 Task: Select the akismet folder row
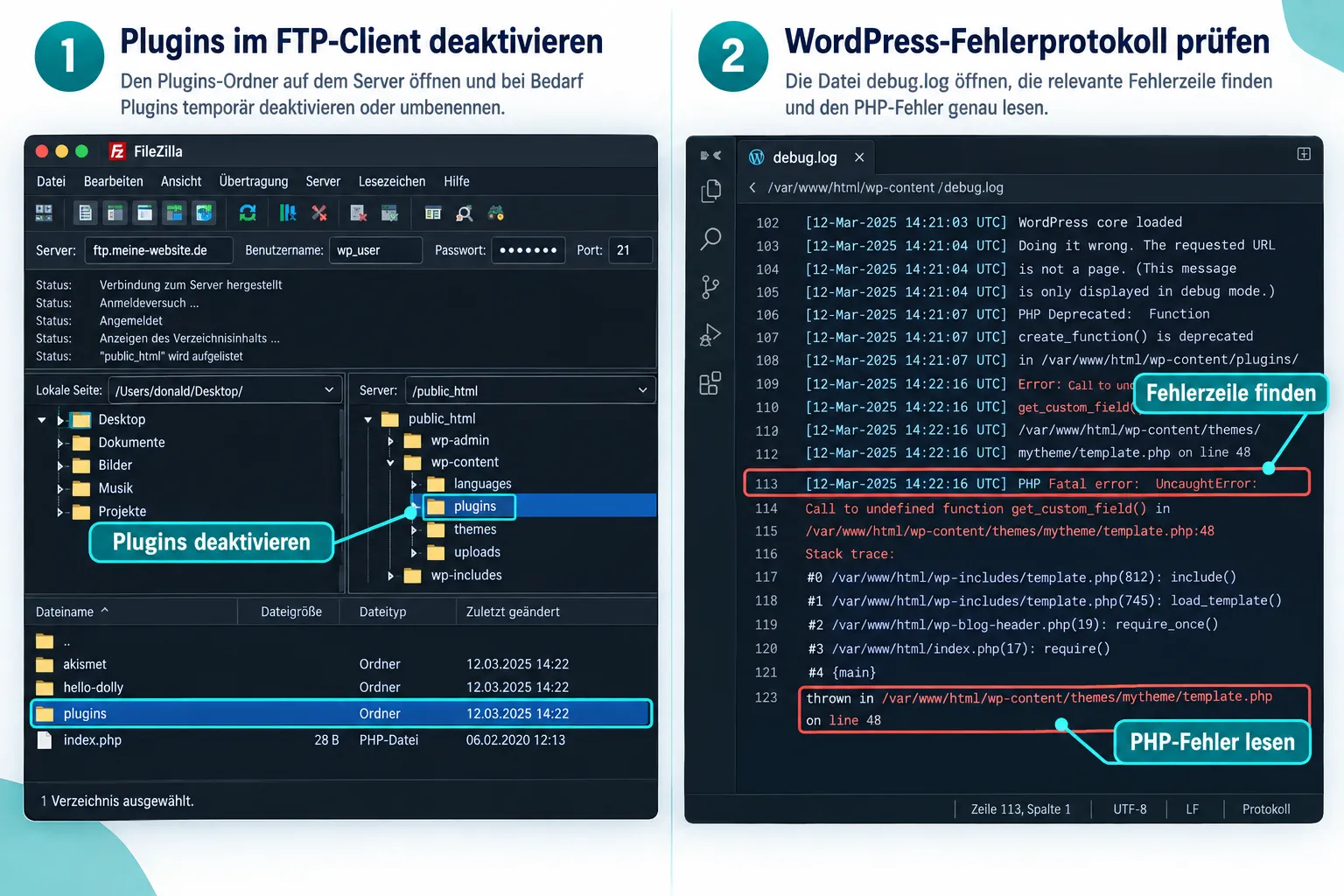(341, 664)
